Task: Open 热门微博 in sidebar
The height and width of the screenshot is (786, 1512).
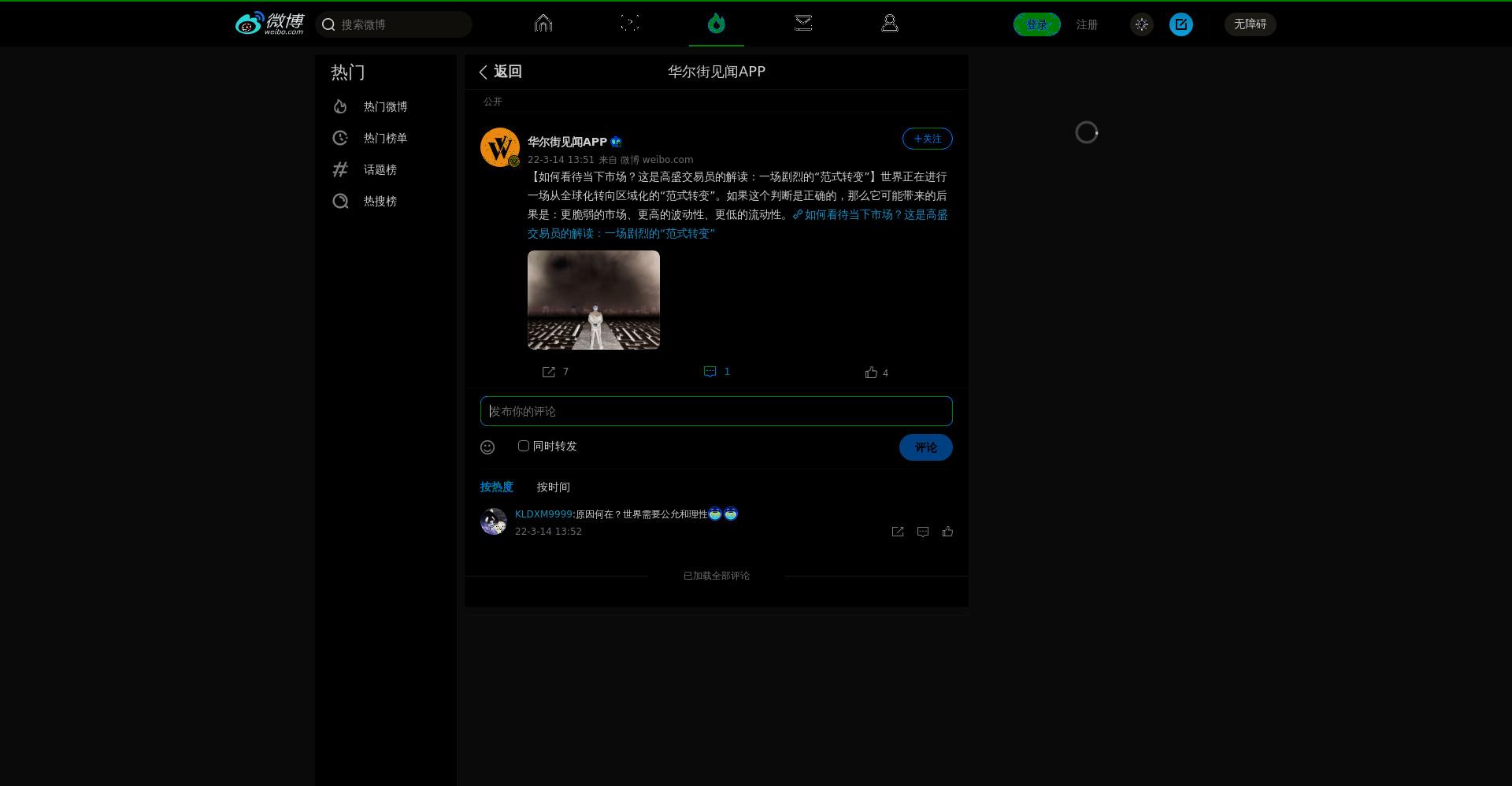Action: (386, 106)
